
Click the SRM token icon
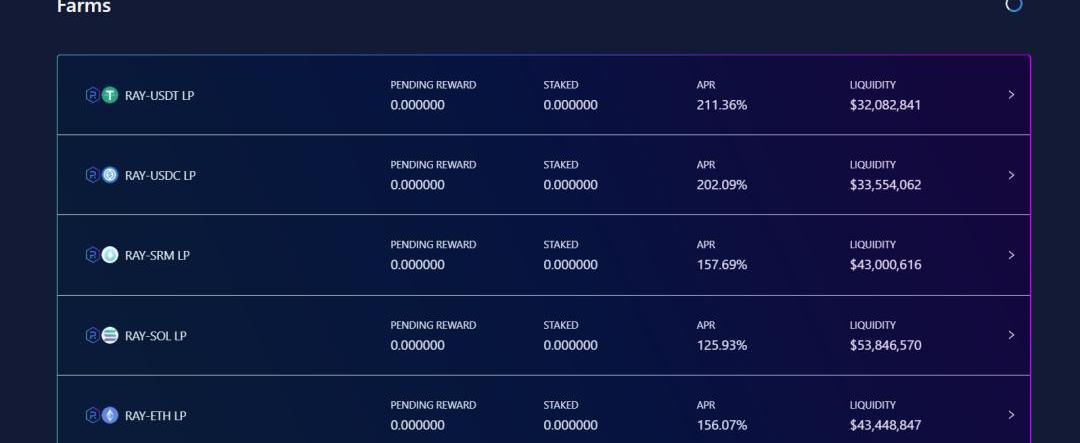pyautogui.click(x=110, y=255)
